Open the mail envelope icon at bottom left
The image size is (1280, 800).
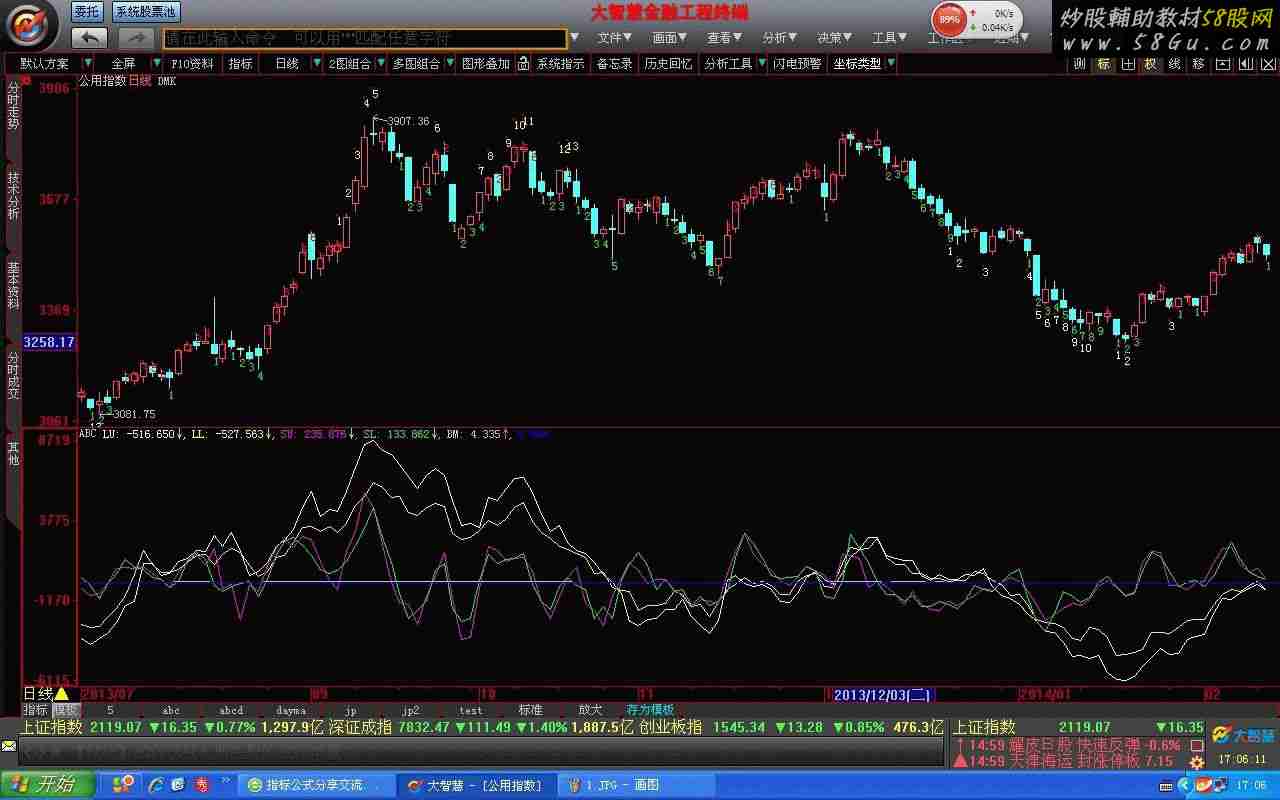pyautogui.click(x=9, y=746)
